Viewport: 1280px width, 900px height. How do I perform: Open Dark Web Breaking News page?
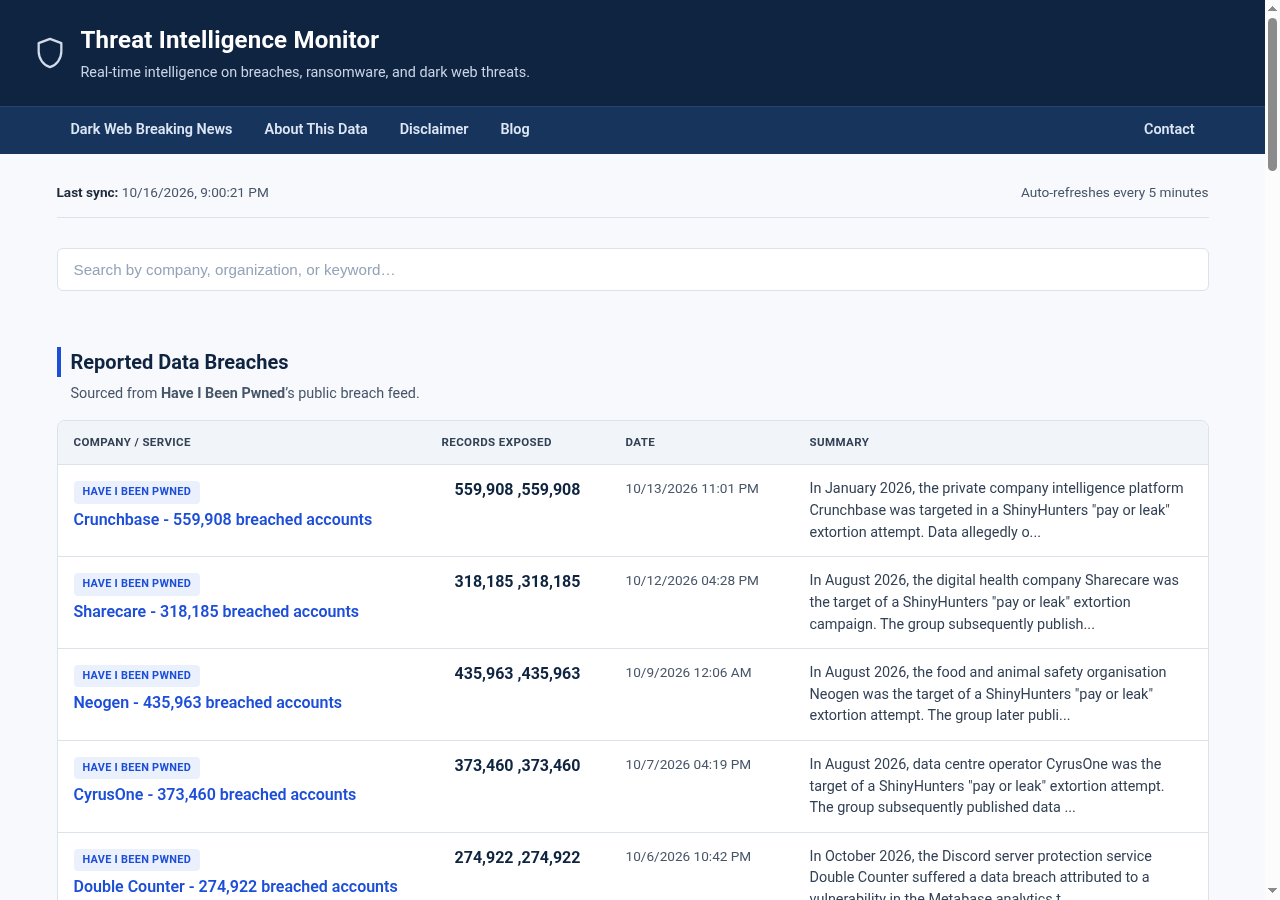click(x=151, y=129)
